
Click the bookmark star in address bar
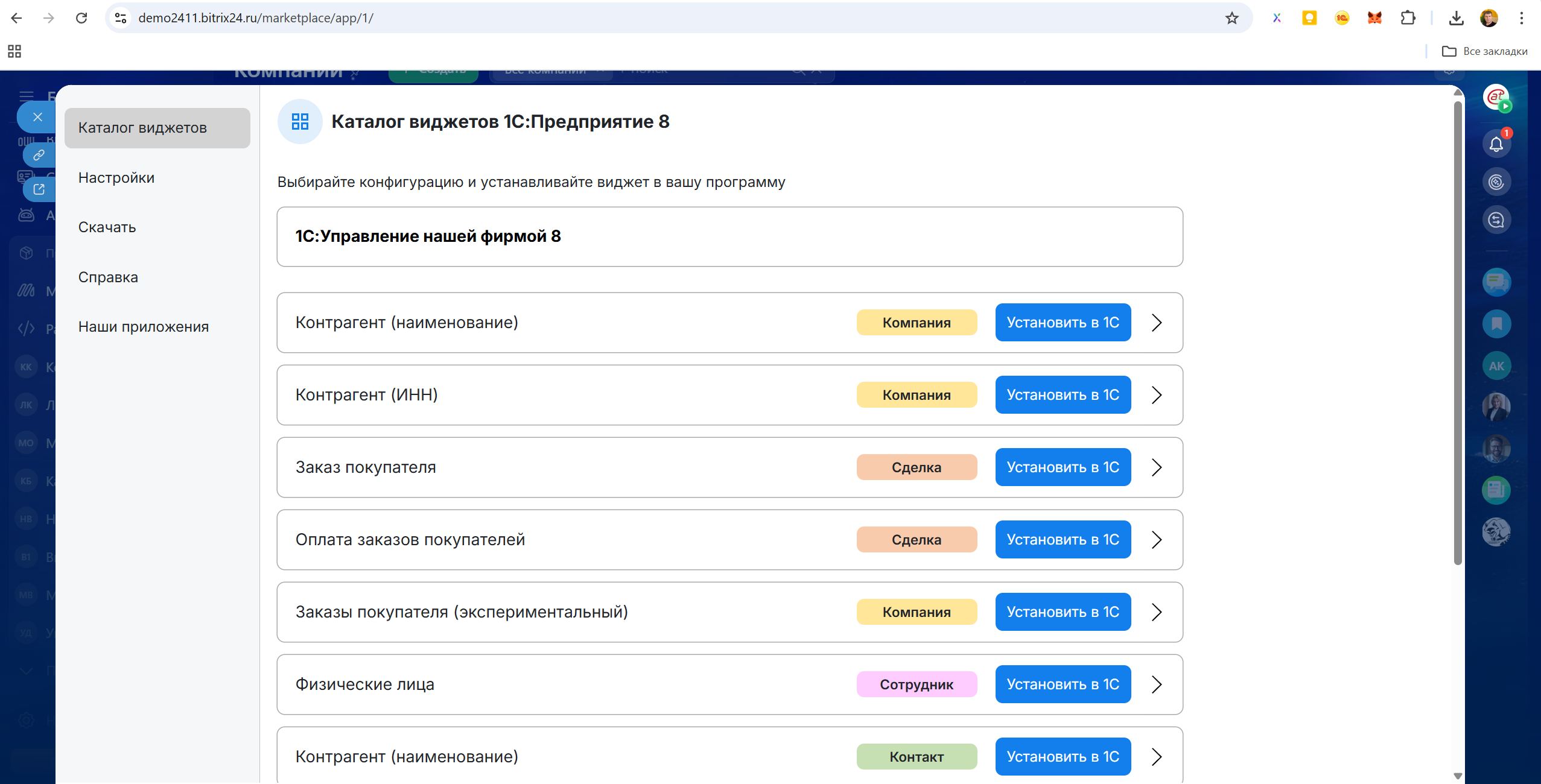click(1232, 18)
